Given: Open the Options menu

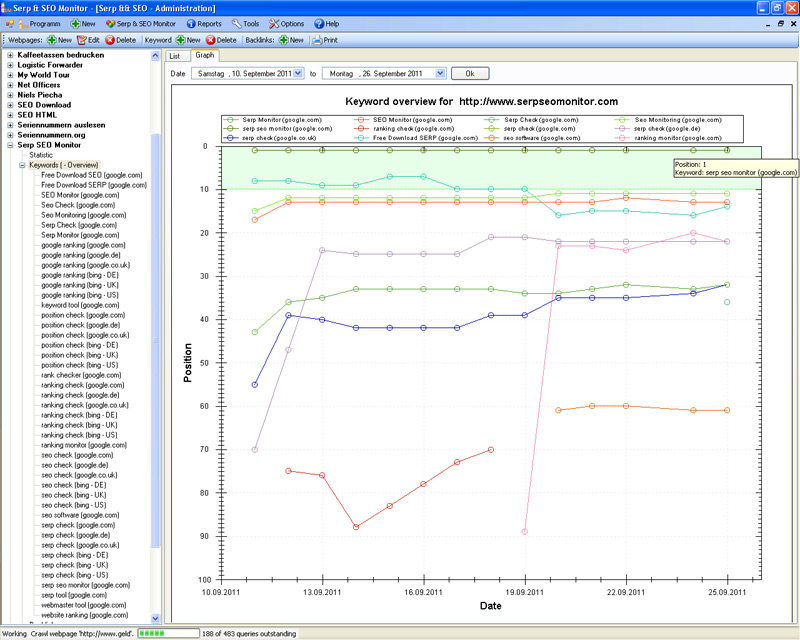Looking at the screenshot, I should tap(286, 24).
